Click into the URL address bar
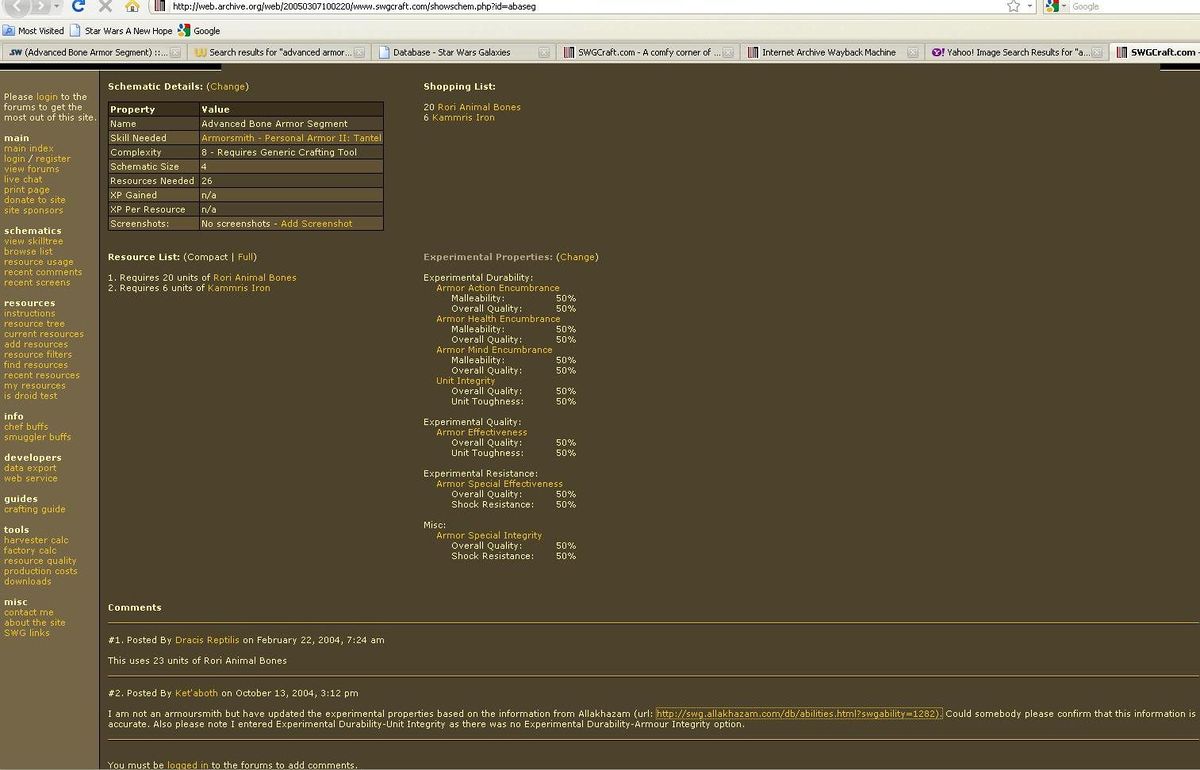Screen dimensions: 1200x770 580,6
